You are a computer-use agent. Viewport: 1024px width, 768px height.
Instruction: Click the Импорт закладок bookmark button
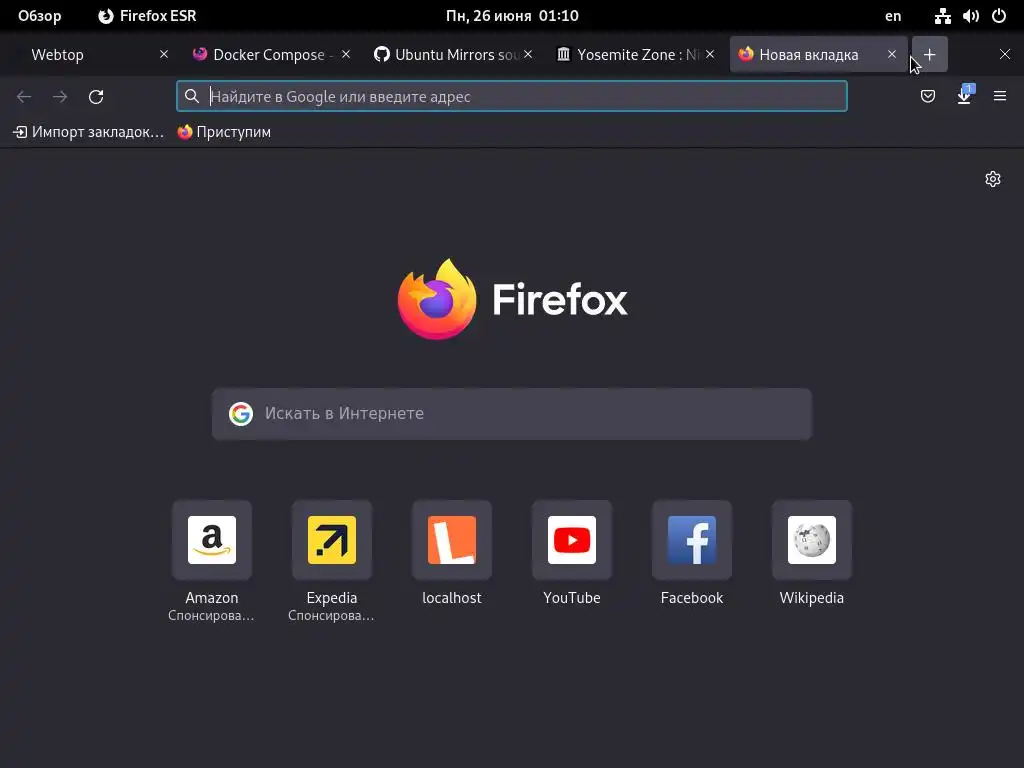click(x=89, y=133)
